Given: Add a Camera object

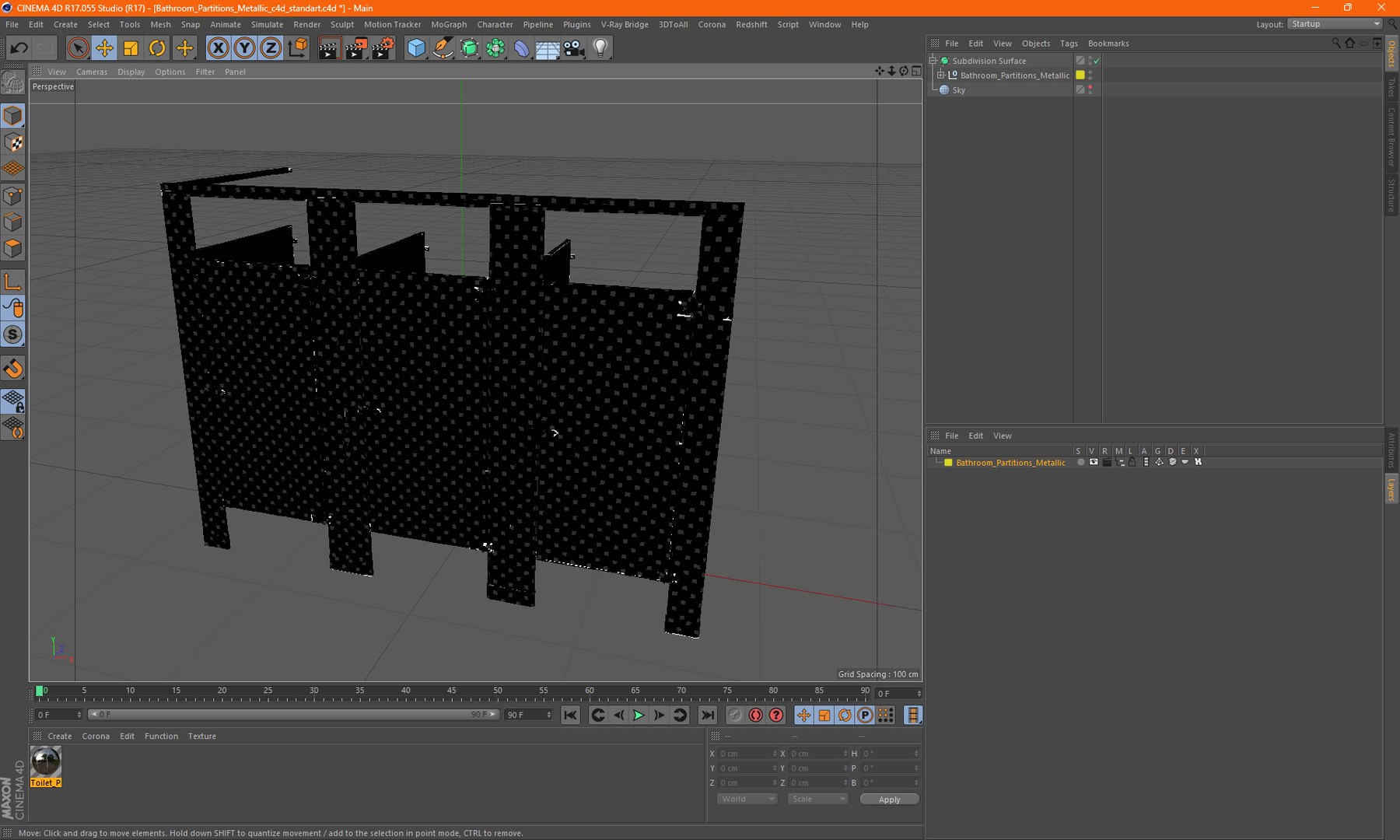Looking at the screenshot, I should click(574, 48).
